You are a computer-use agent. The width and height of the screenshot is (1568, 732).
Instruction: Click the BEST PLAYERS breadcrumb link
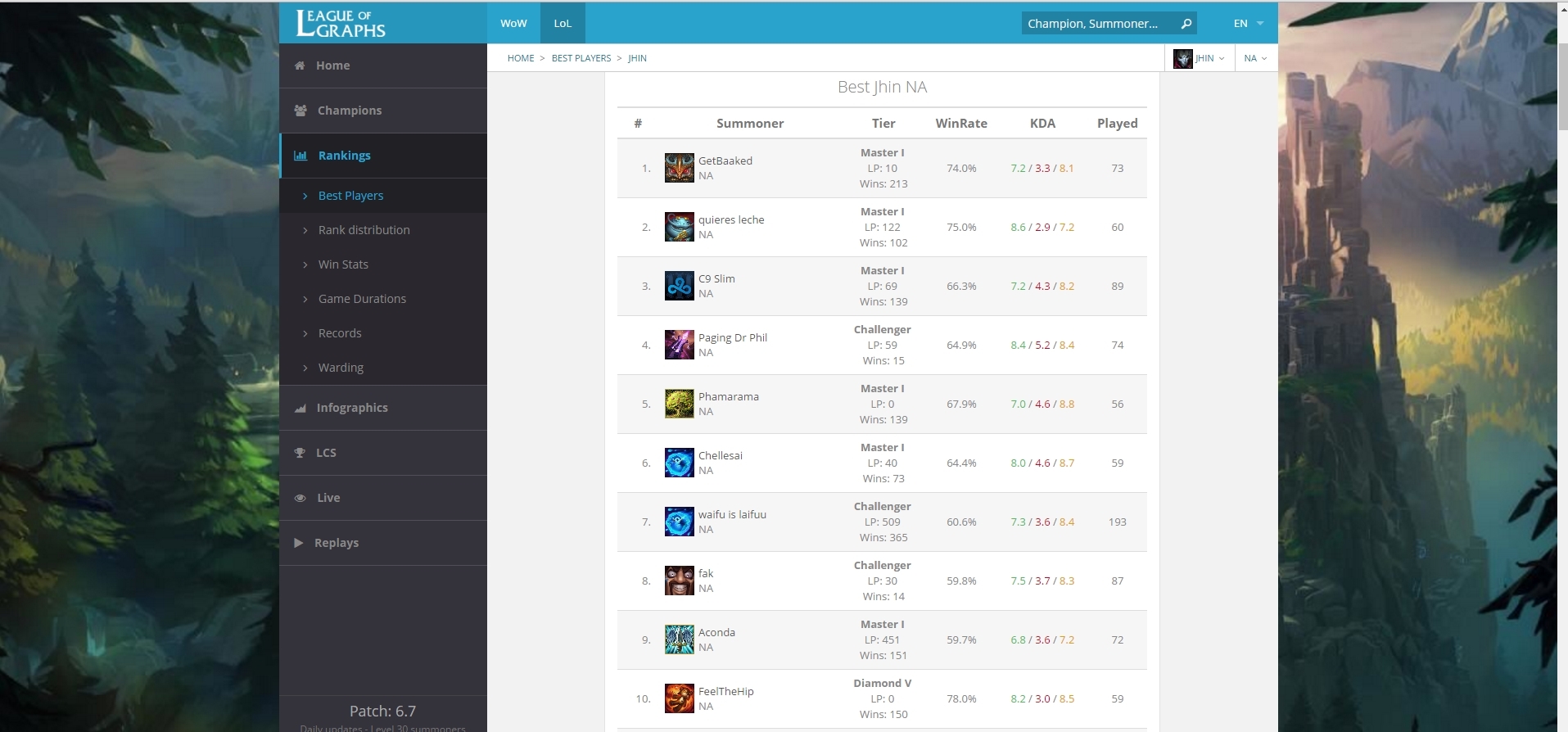(581, 58)
